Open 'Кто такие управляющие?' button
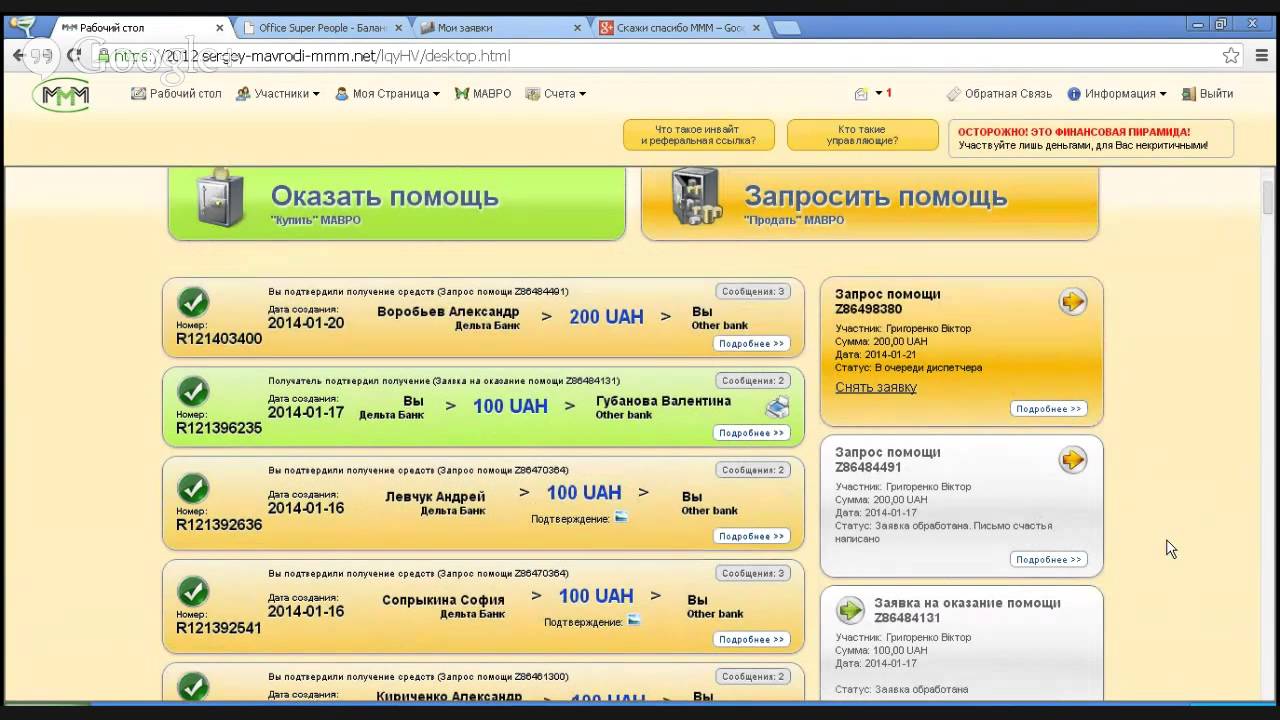This screenshot has height=720, width=1280. tap(862, 135)
